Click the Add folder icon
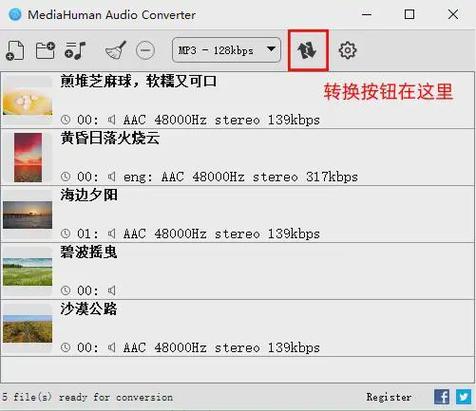The width and height of the screenshot is (476, 411). click(45, 50)
